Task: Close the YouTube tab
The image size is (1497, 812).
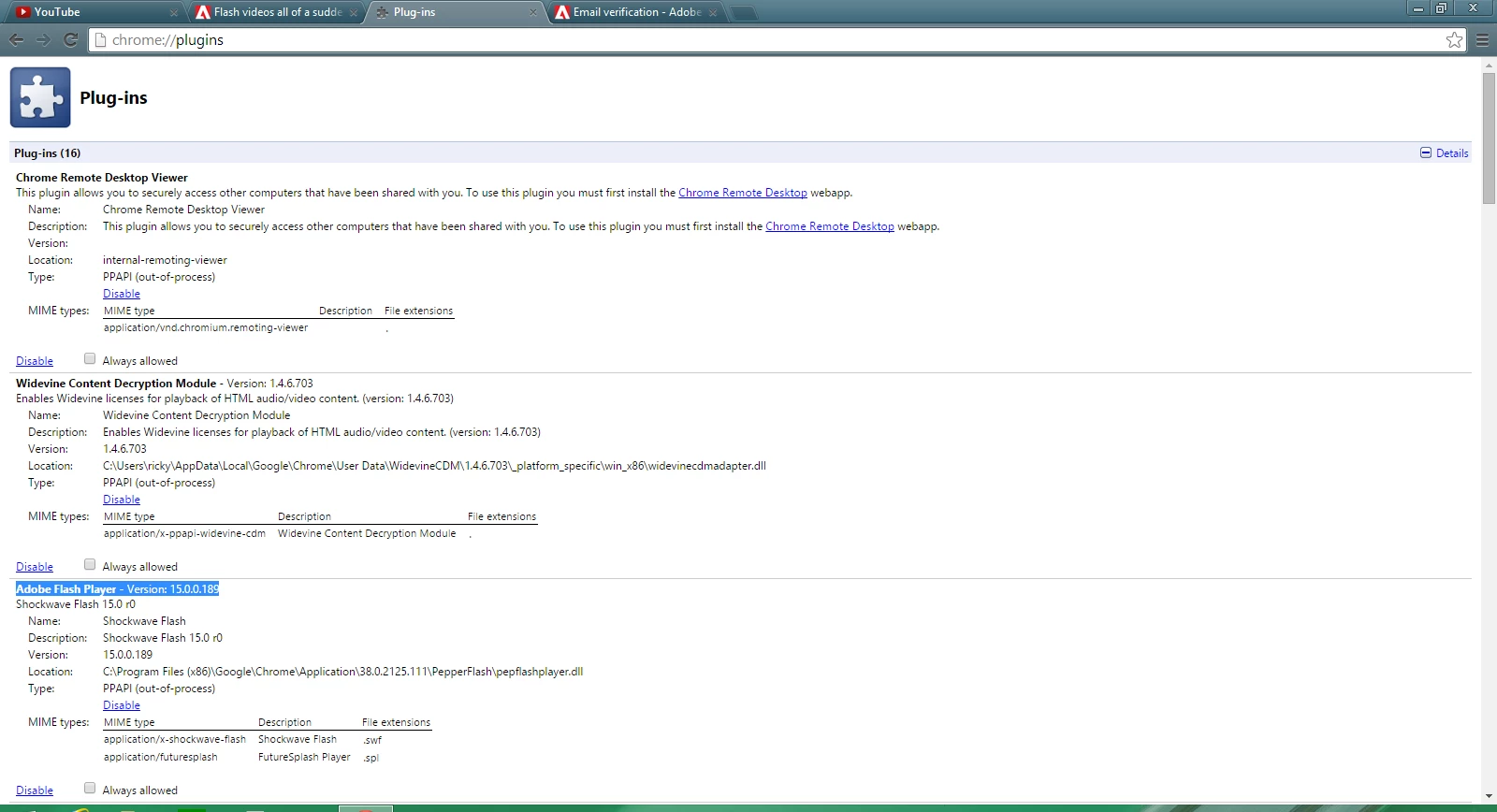Action: 173,13
